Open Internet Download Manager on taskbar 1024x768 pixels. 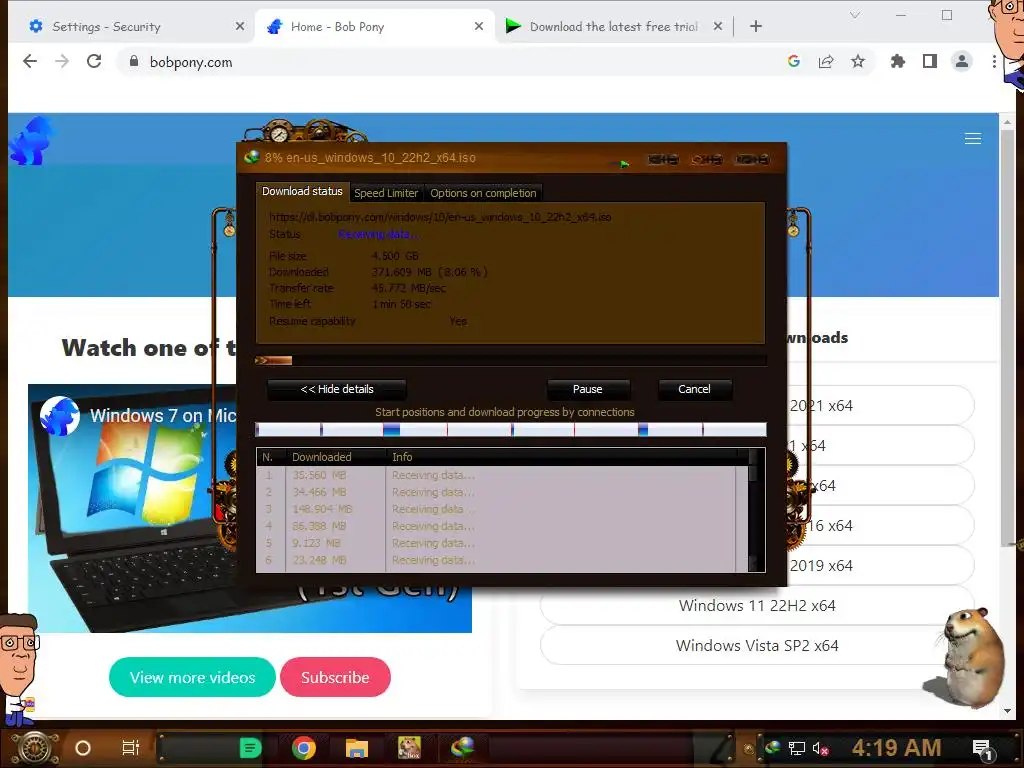click(x=462, y=748)
